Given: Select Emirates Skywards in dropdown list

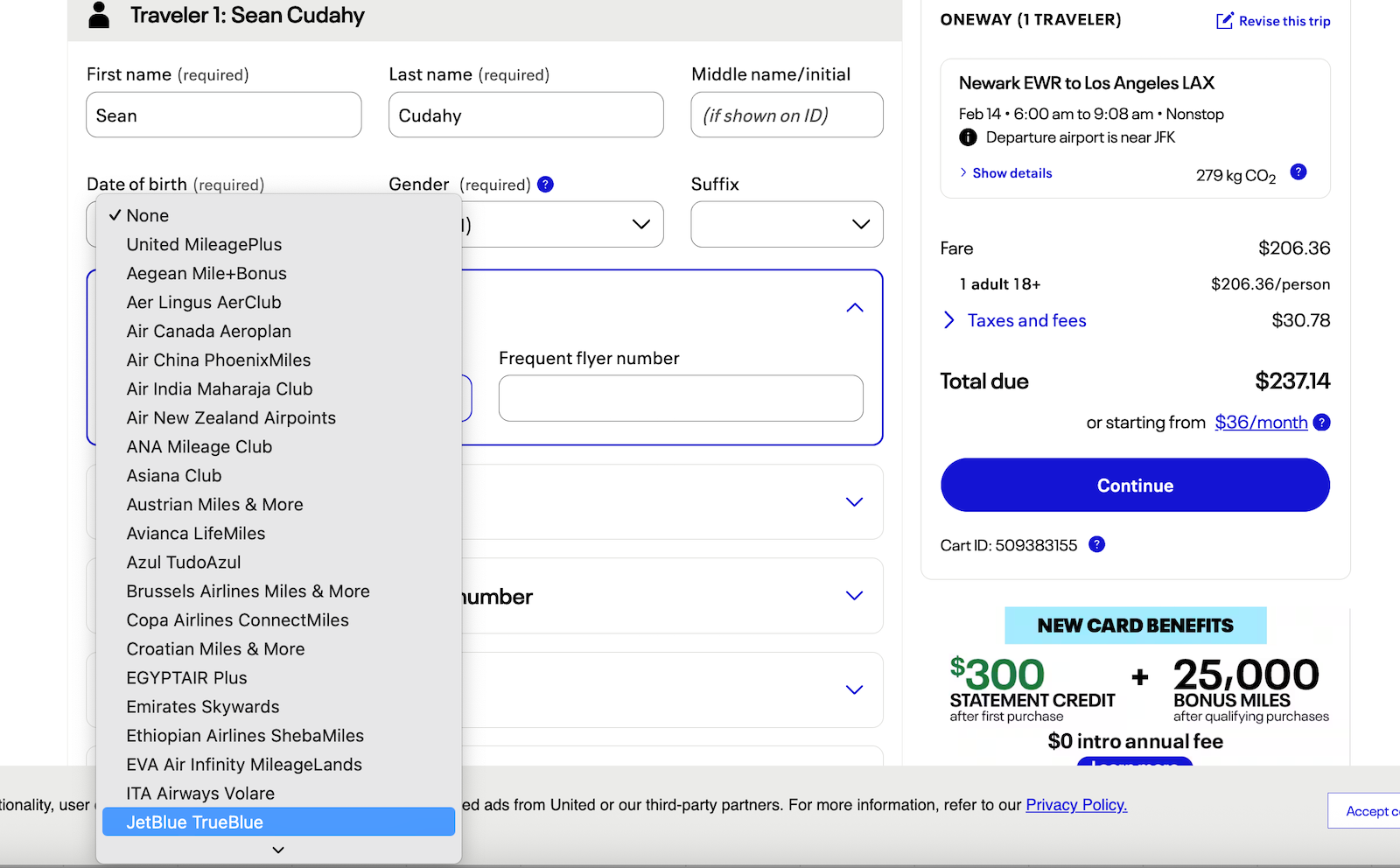Looking at the screenshot, I should [x=203, y=707].
